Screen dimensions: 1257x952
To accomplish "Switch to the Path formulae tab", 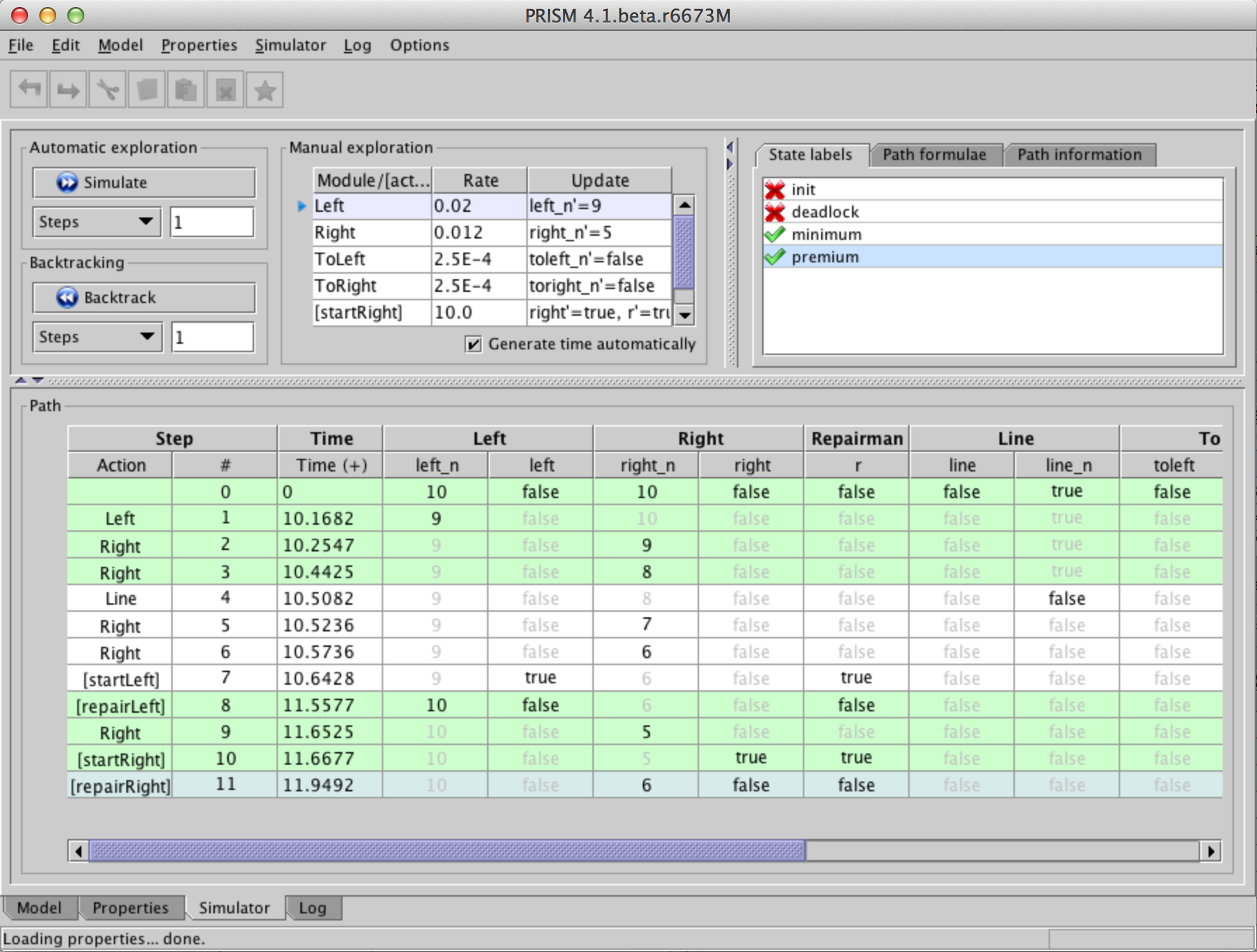I will point(933,154).
